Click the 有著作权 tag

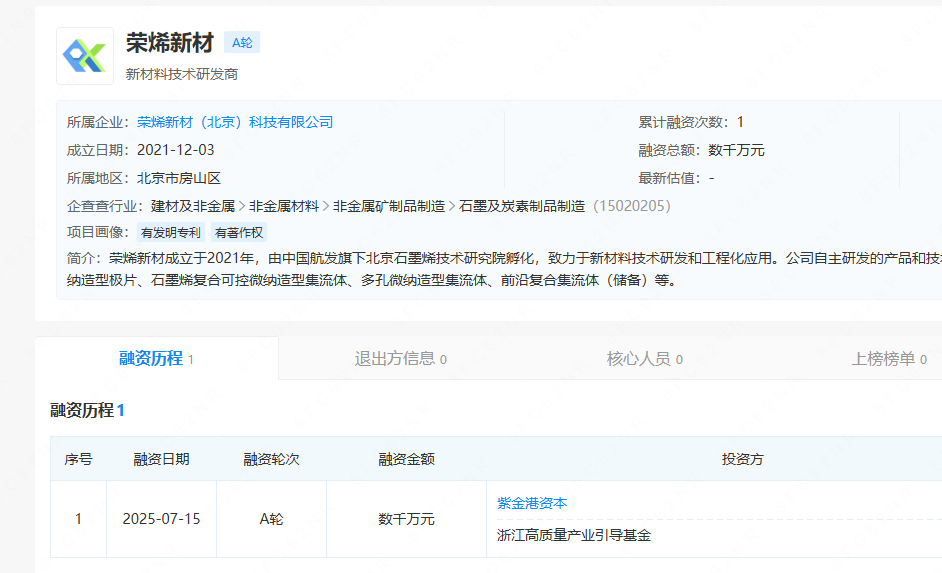[239, 232]
